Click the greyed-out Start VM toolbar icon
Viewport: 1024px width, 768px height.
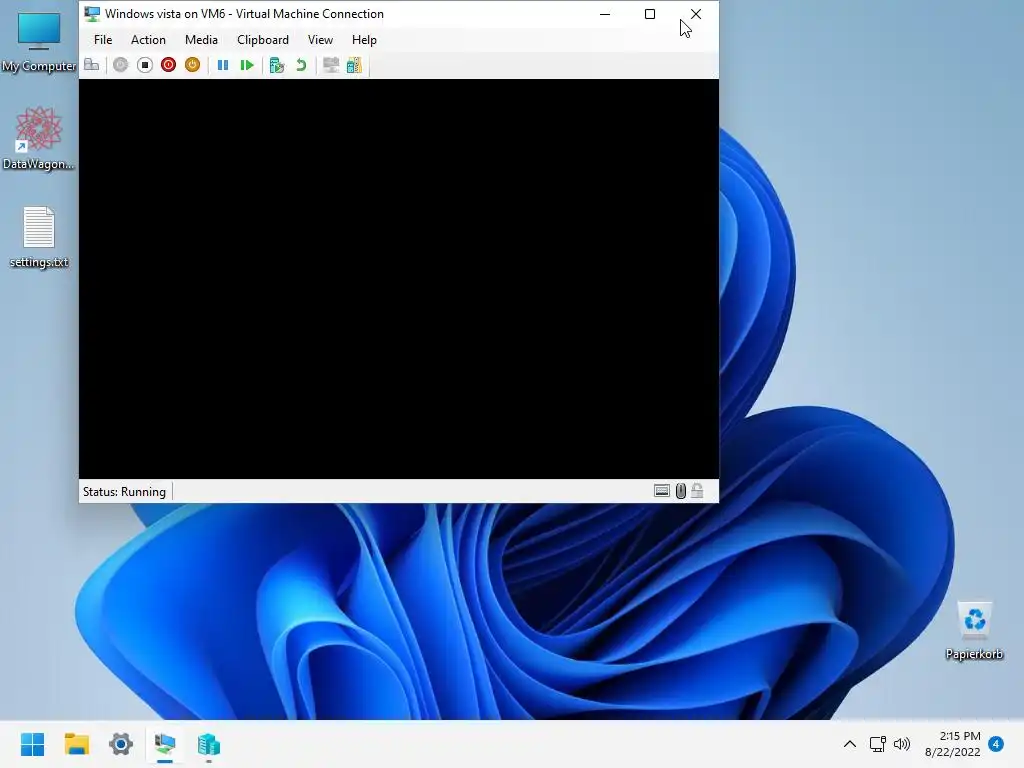coord(120,65)
